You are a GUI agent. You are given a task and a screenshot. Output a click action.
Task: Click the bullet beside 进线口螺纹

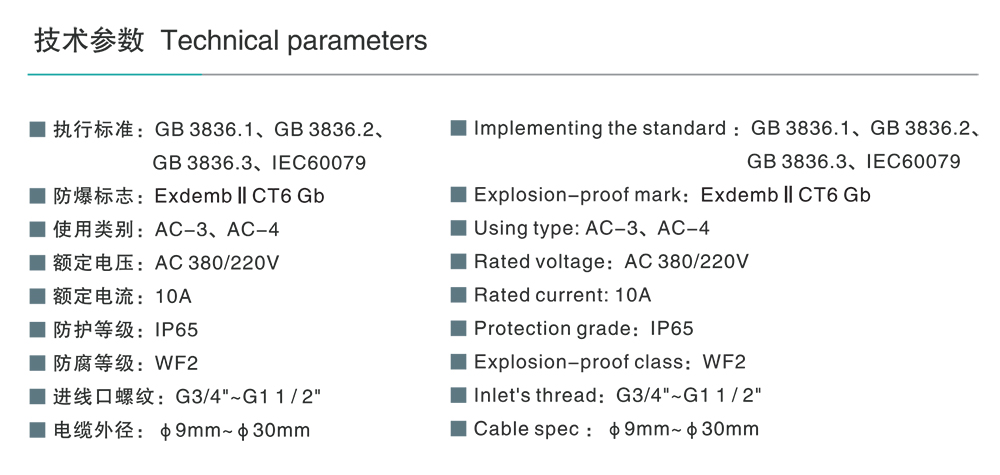tap(38, 396)
